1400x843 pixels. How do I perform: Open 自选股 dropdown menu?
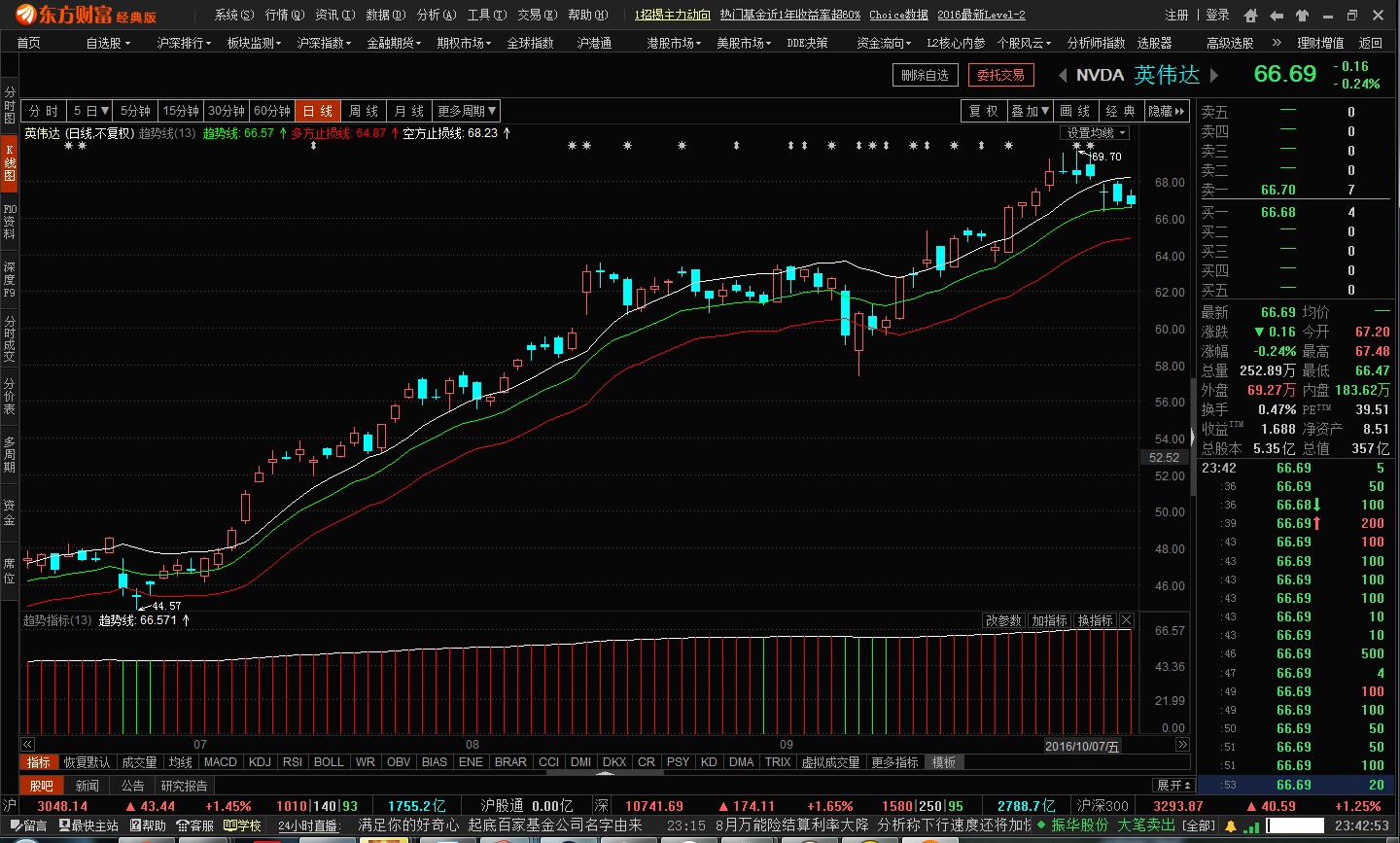coord(108,43)
